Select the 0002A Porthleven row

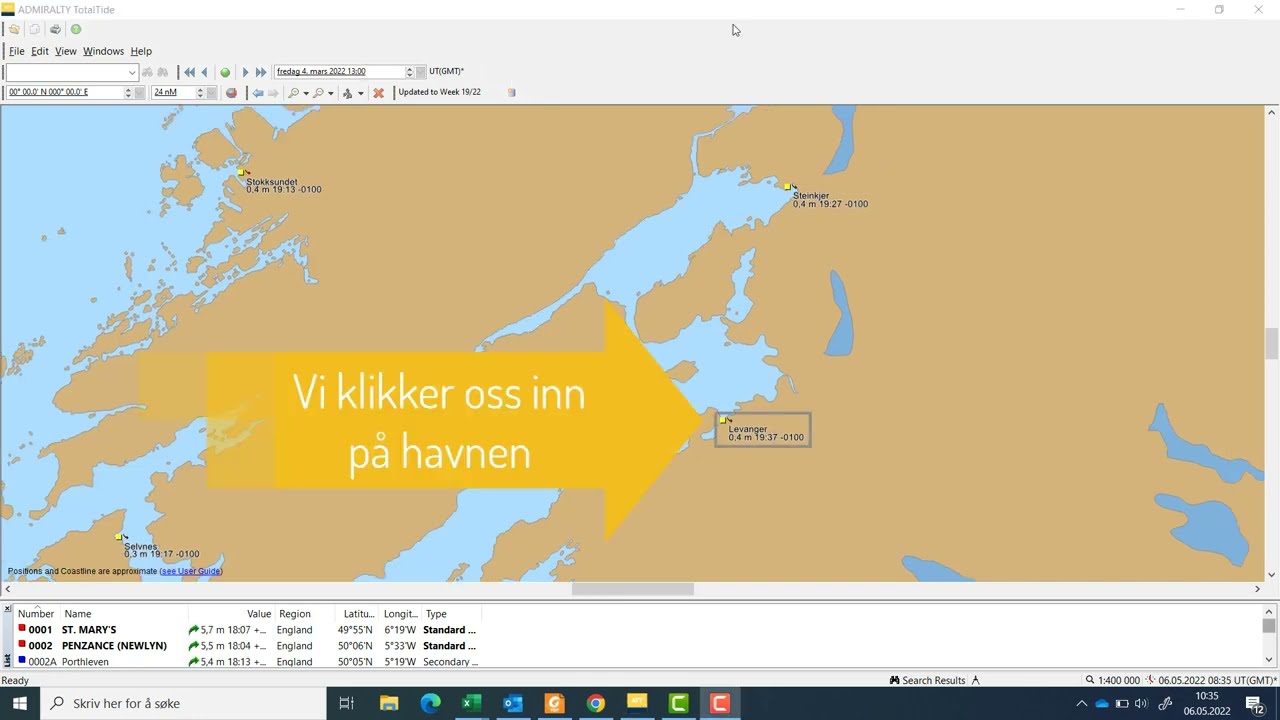coord(247,662)
